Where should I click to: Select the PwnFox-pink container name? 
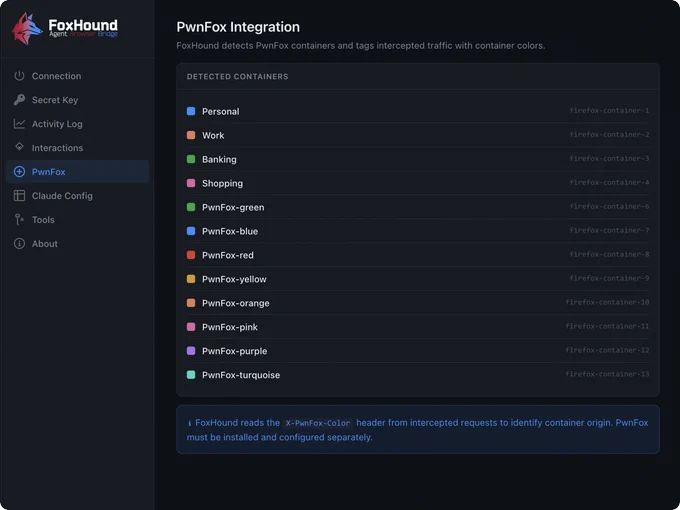pyautogui.click(x=229, y=327)
